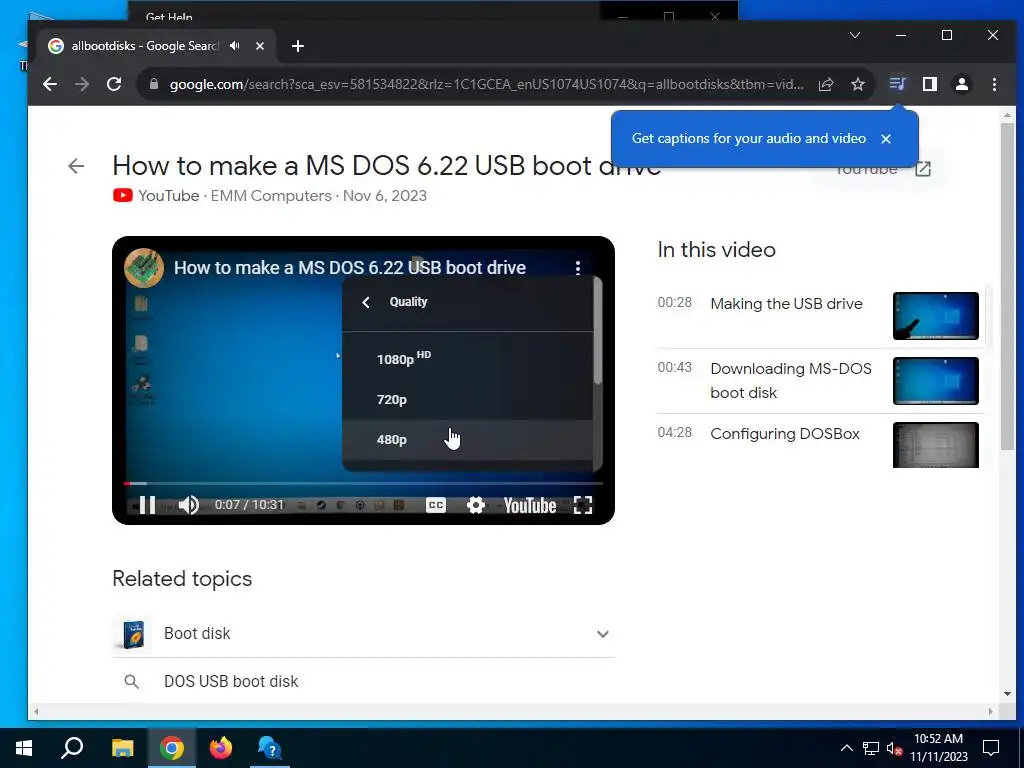Open the video player settings gear
Screen dimensions: 1024x768
click(475, 505)
